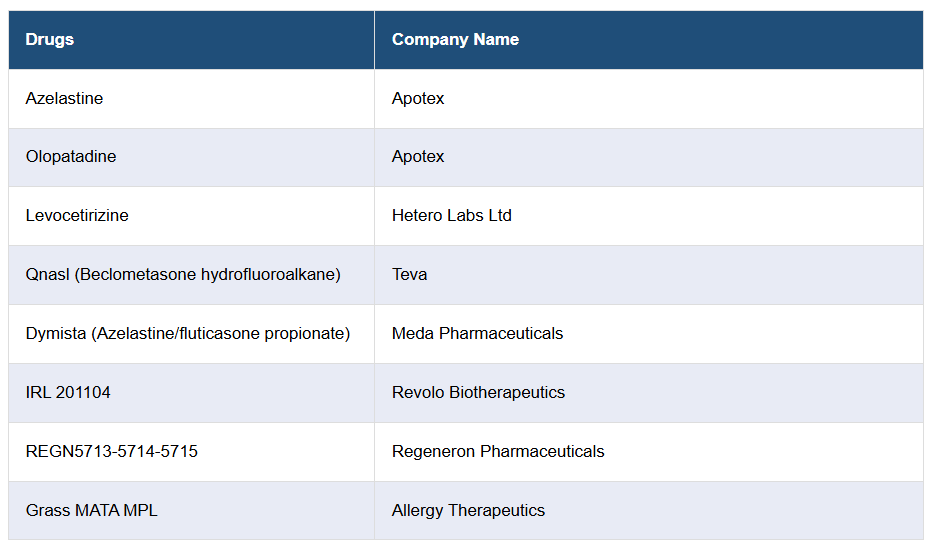This screenshot has width=928, height=547.
Task: Click the IRL 201104 drug cell
Action: click(68, 392)
